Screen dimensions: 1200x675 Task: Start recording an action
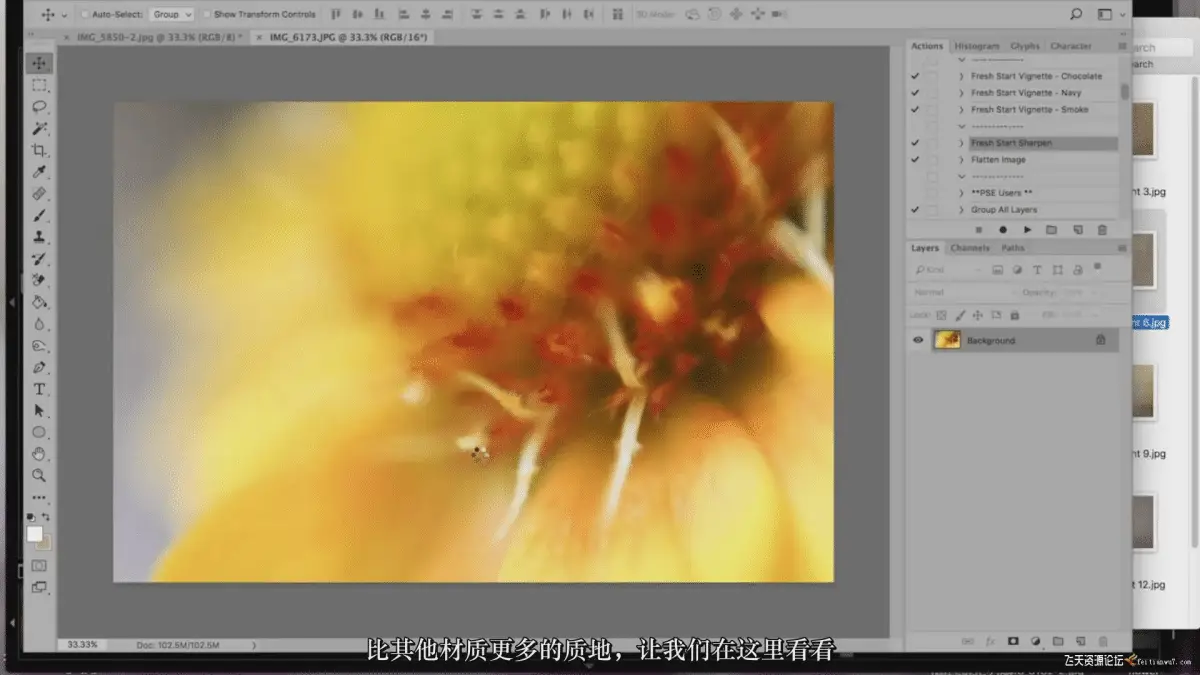click(1003, 230)
